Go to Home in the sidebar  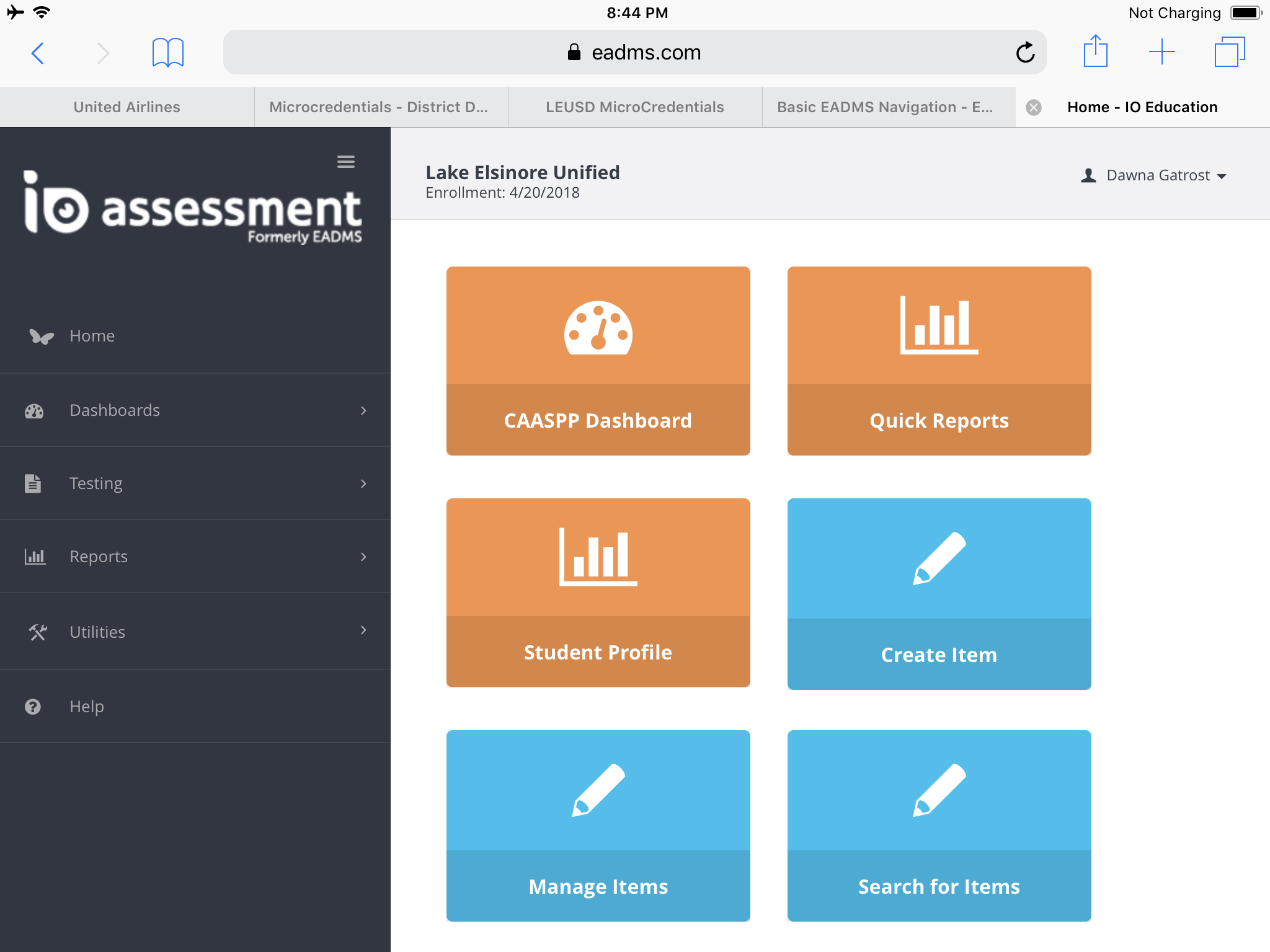click(x=92, y=336)
